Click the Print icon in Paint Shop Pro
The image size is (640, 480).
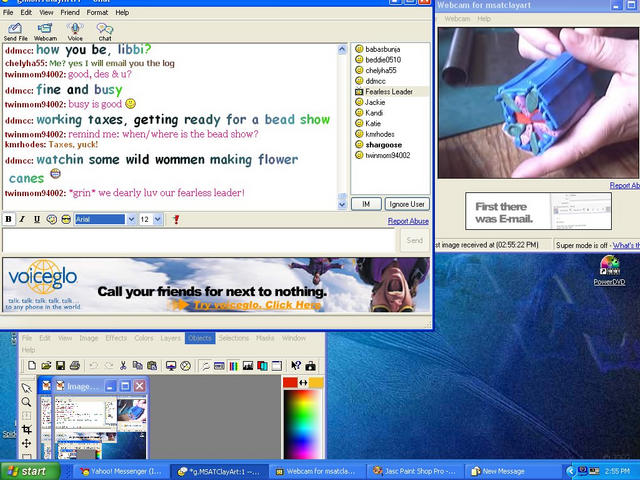(75, 366)
